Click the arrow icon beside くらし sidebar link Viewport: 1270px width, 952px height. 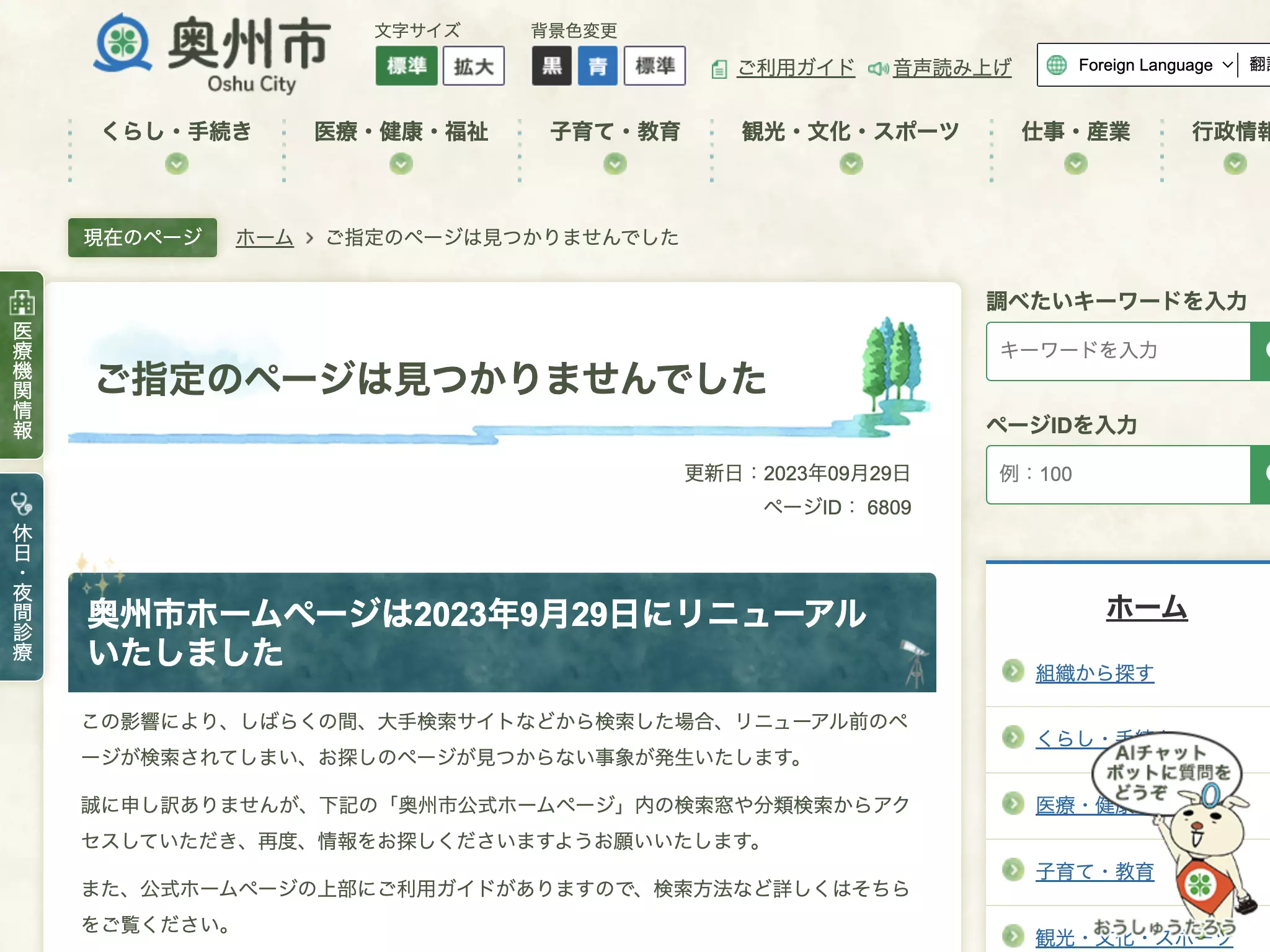coord(1013,737)
